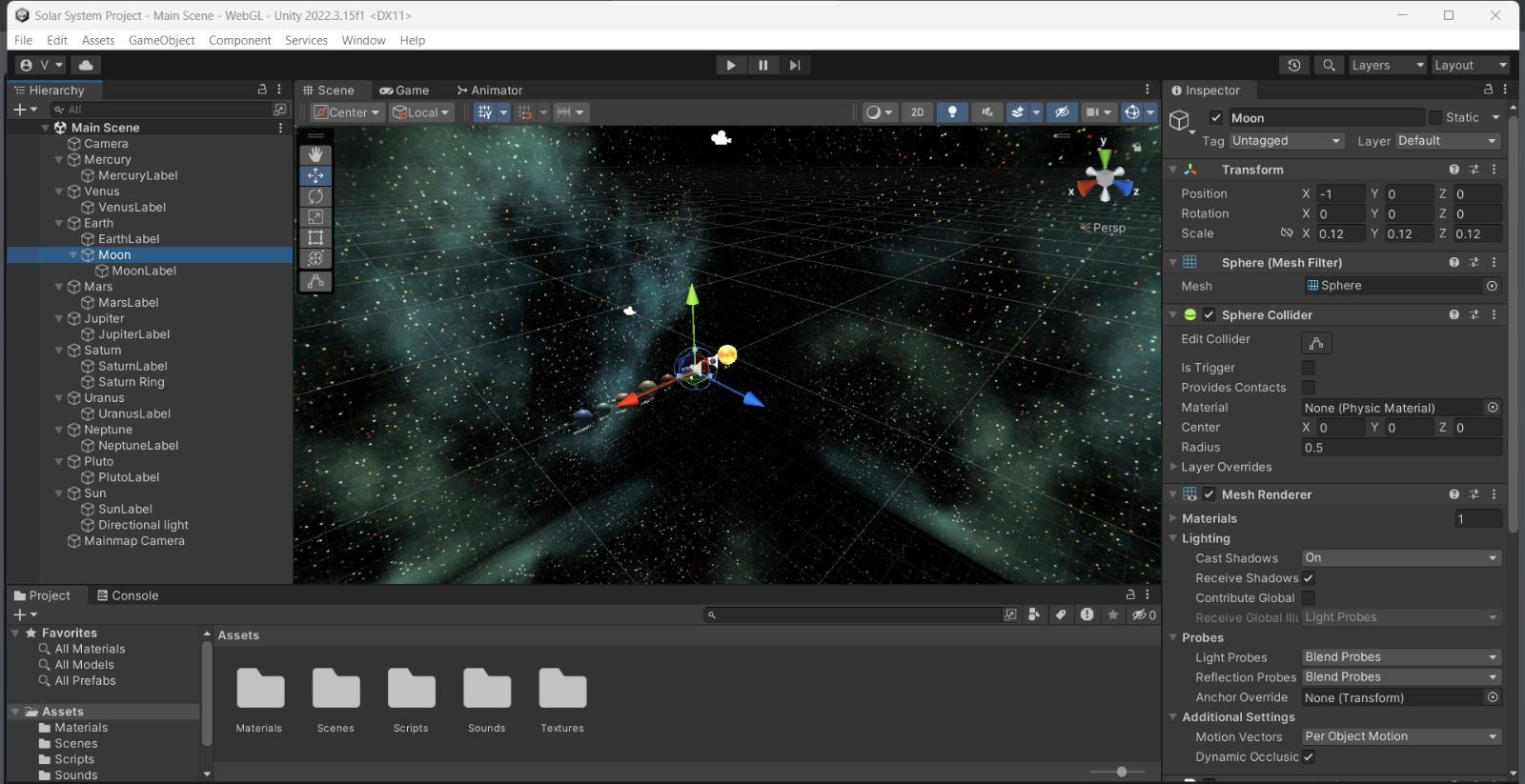
Task: Toggle scene lighting bulb icon
Action: (x=952, y=112)
